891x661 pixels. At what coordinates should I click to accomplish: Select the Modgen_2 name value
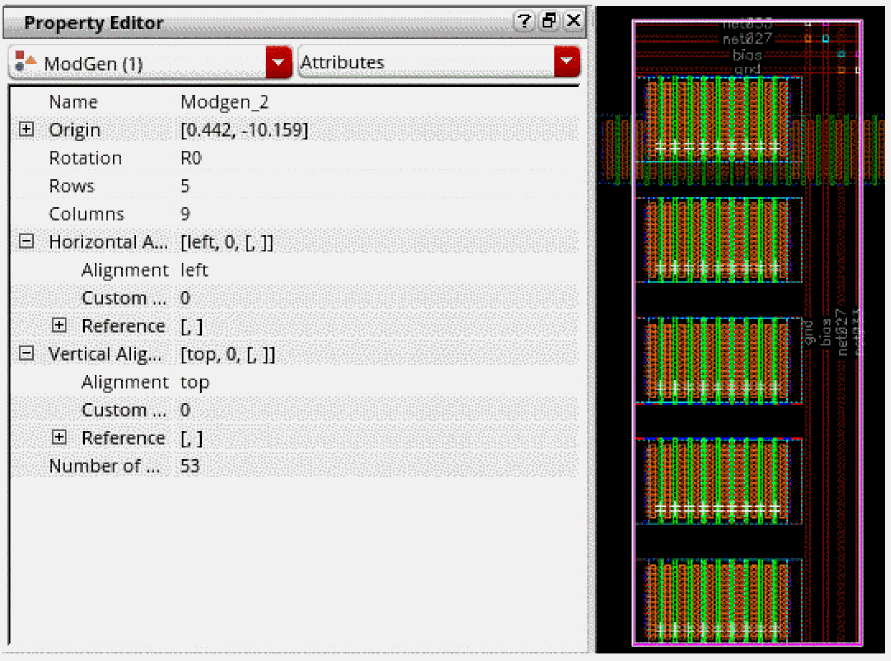point(224,102)
